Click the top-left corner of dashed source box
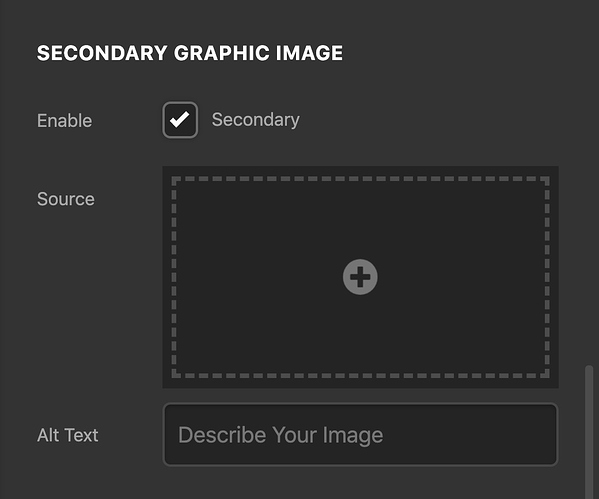599x499 pixels. pyautogui.click(x=174, y=179)
